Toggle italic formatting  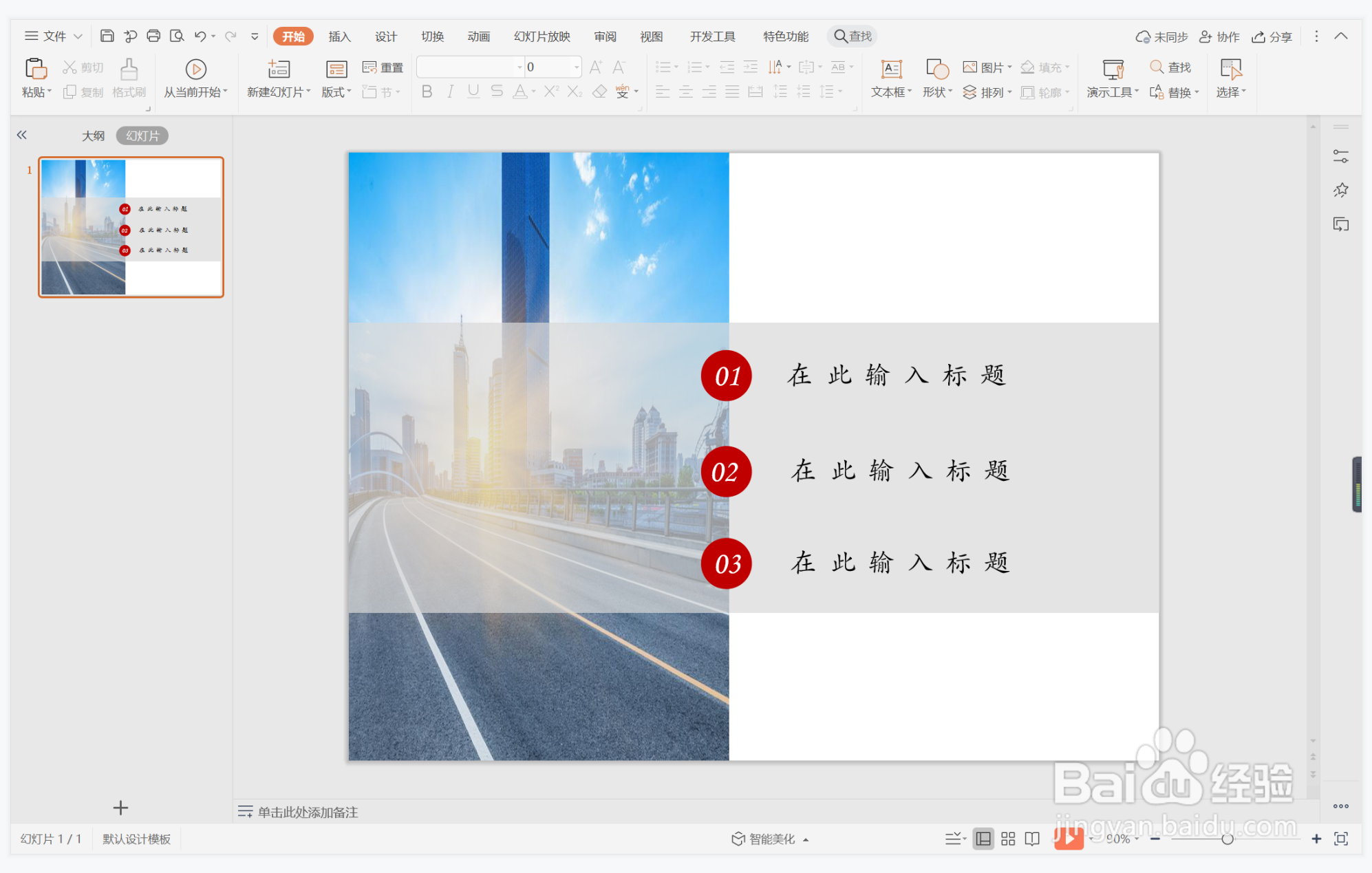tap(449, 91)
